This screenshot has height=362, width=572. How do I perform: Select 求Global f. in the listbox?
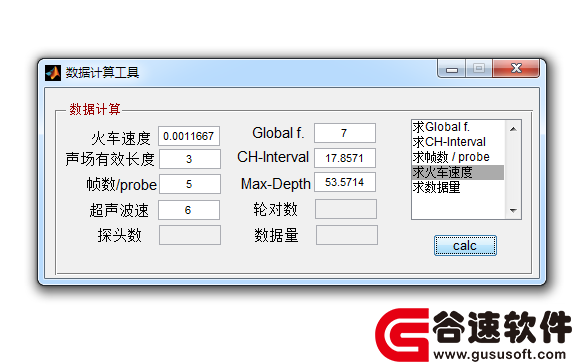pyautogui.click(x=458, y=127)
